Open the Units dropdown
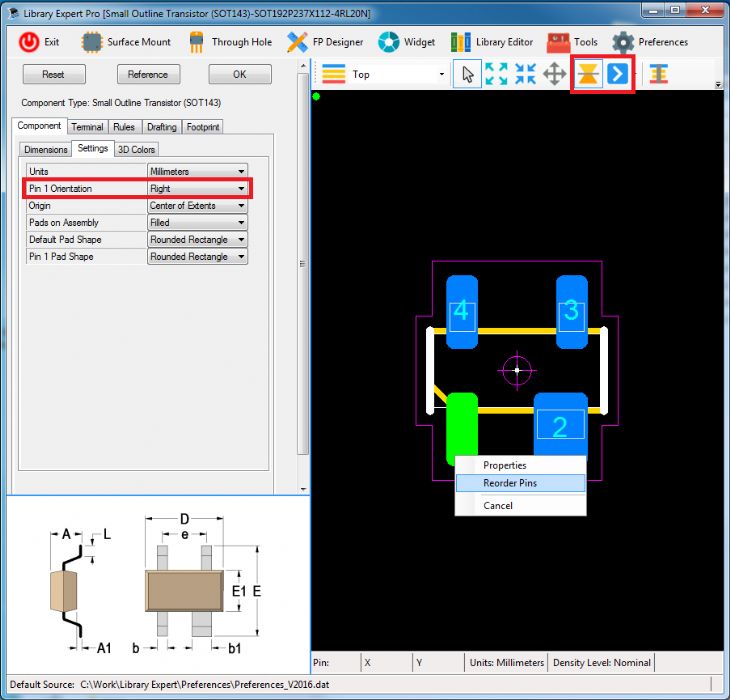Image resolution: width=730 pixels, height=700 pixels. [241, 171]
